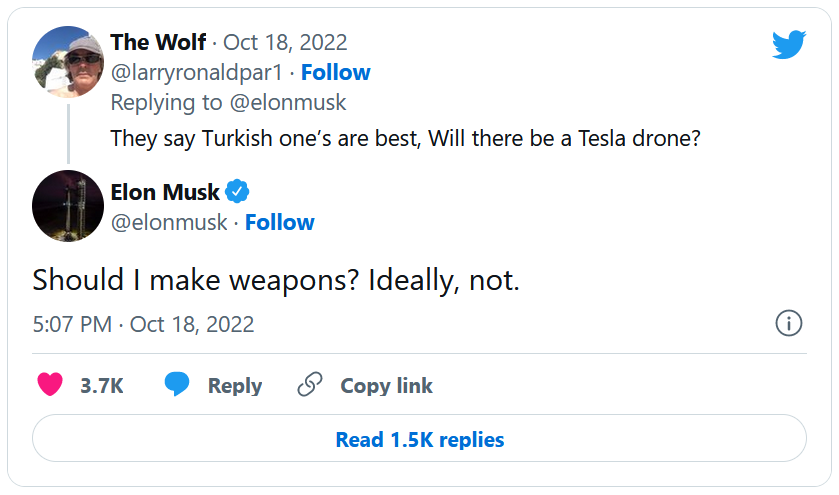839x495 pixels.
Task: Open Elon Musk's profile picture
Action: [68, 206]
